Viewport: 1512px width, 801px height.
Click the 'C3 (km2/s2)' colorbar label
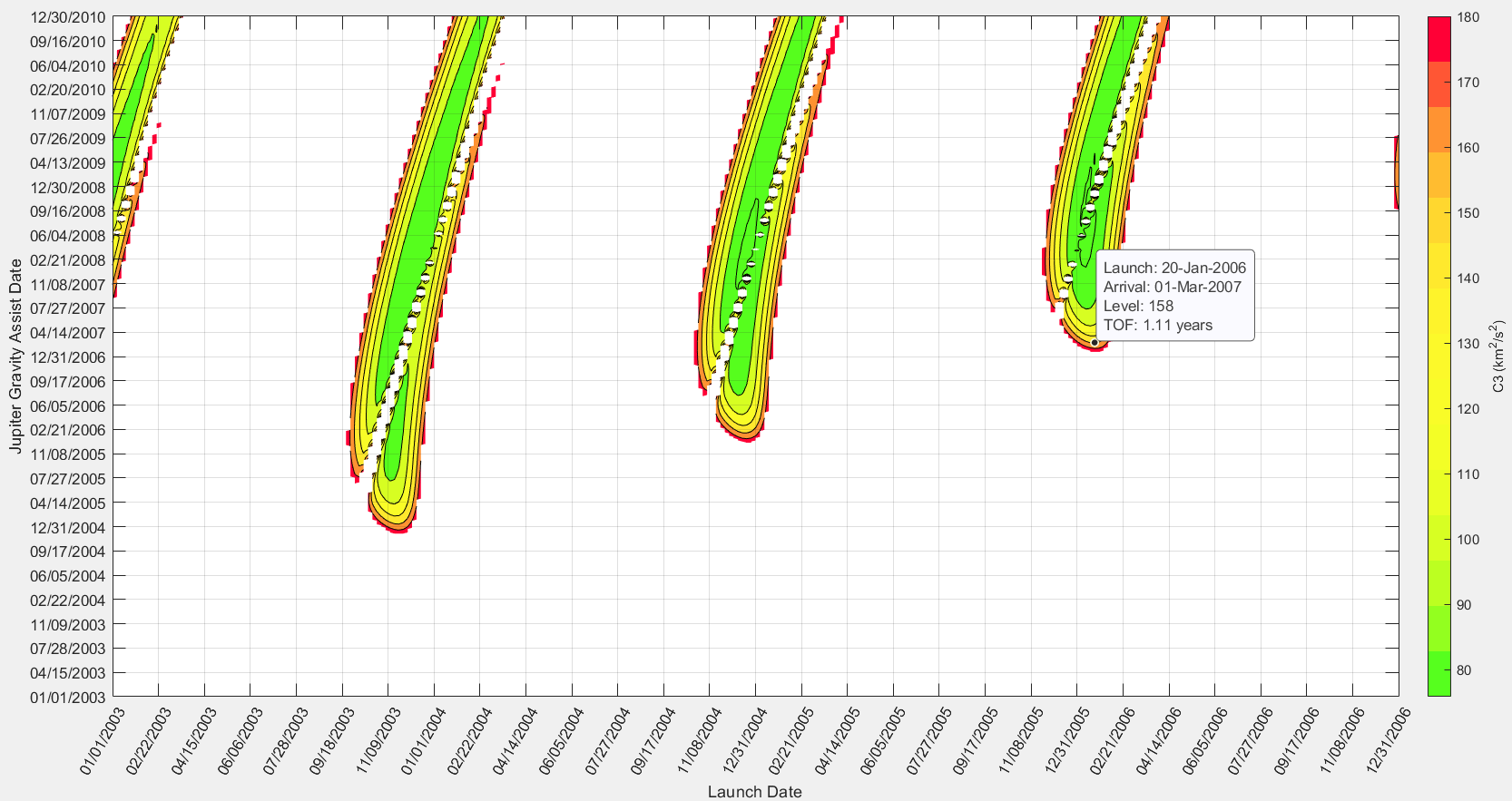click(x=1497, y=356)
